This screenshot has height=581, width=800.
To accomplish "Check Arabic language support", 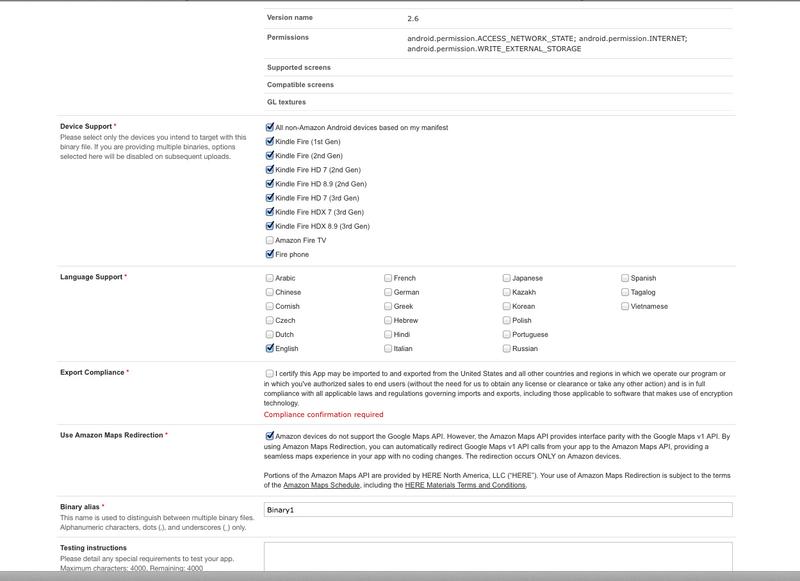I will (x=269, y=278).
